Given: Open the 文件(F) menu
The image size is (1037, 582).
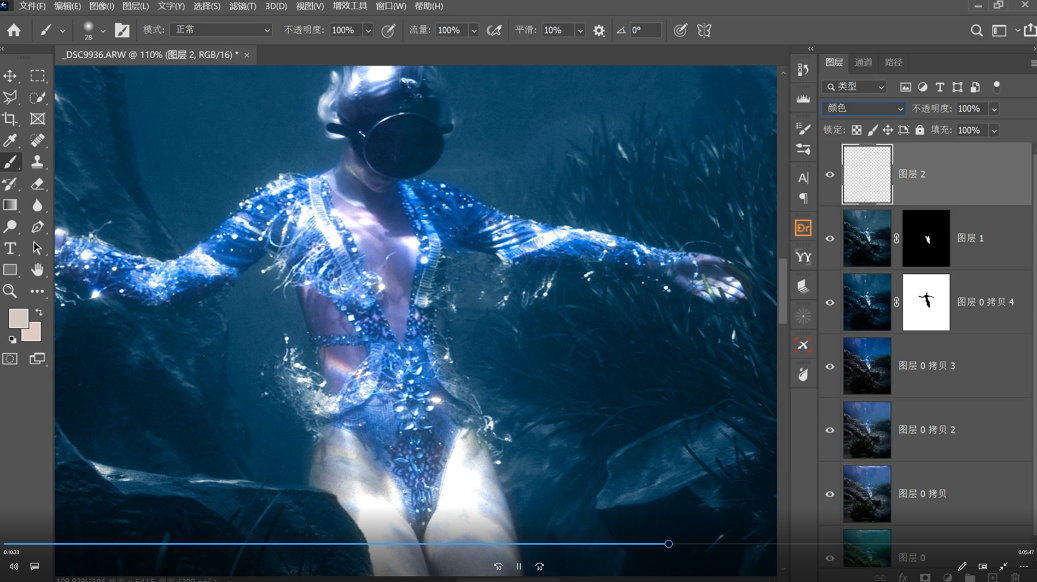Looking at the screenshot, I should coord(32,6).
